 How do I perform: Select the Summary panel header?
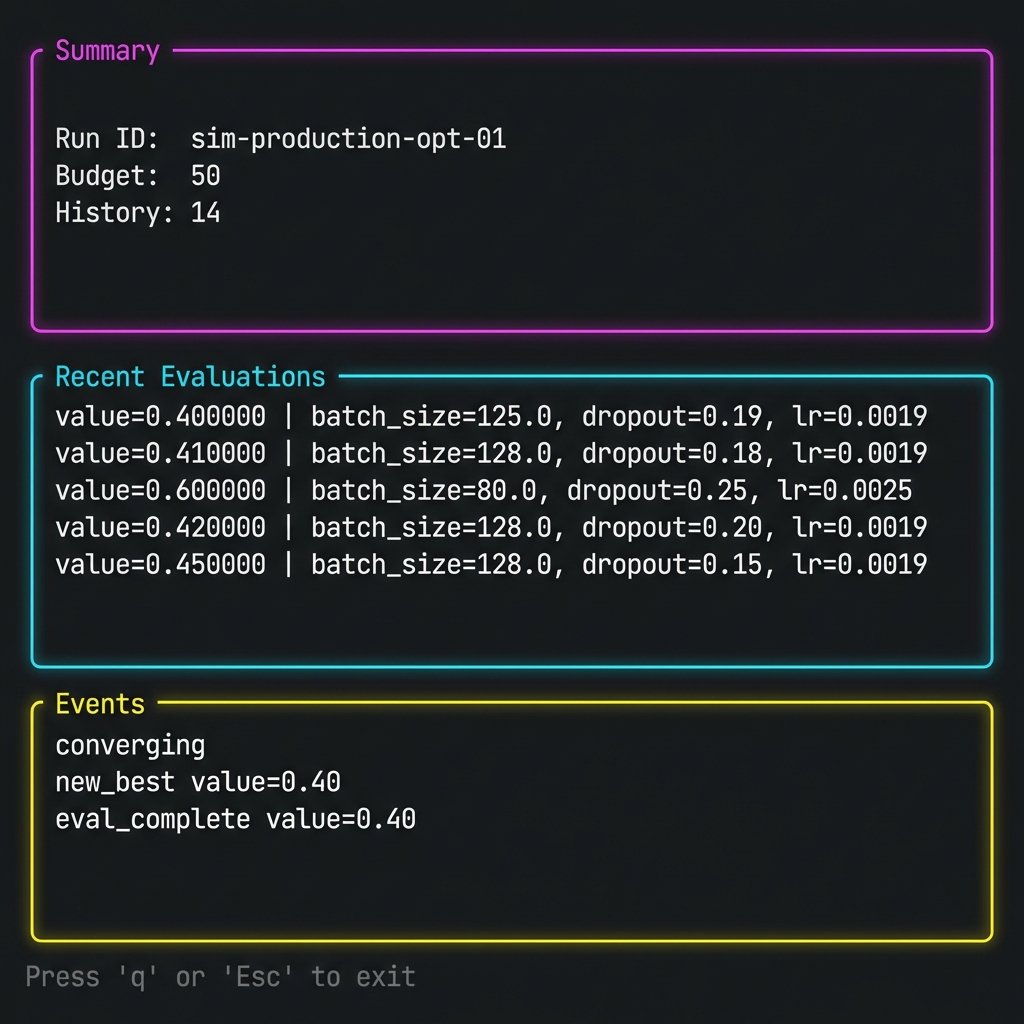[x=107, y=50]
